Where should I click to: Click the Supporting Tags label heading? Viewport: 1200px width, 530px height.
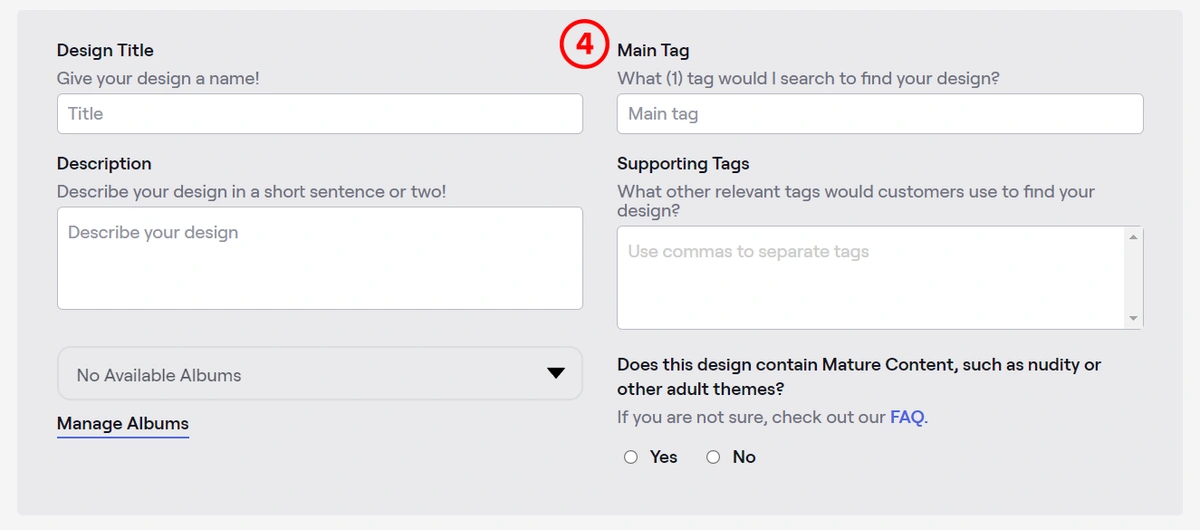(683, 164)
